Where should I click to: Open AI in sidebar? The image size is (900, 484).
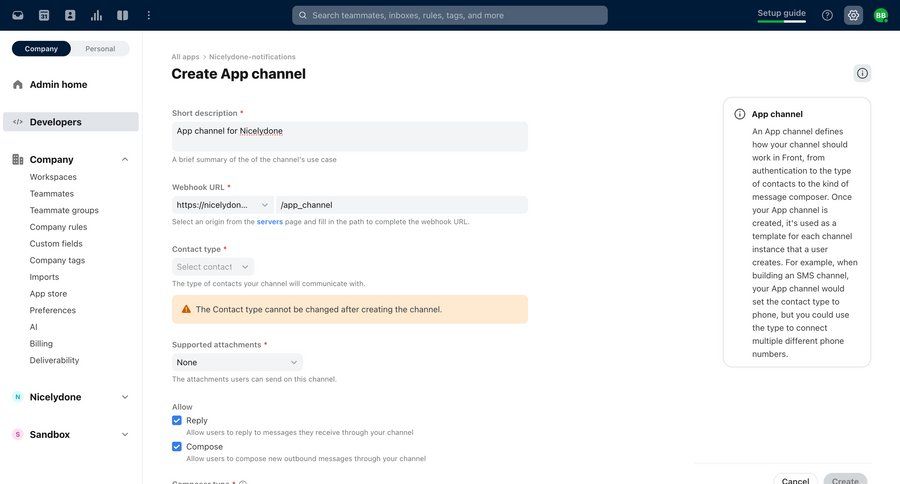click(x=33, y=327)
